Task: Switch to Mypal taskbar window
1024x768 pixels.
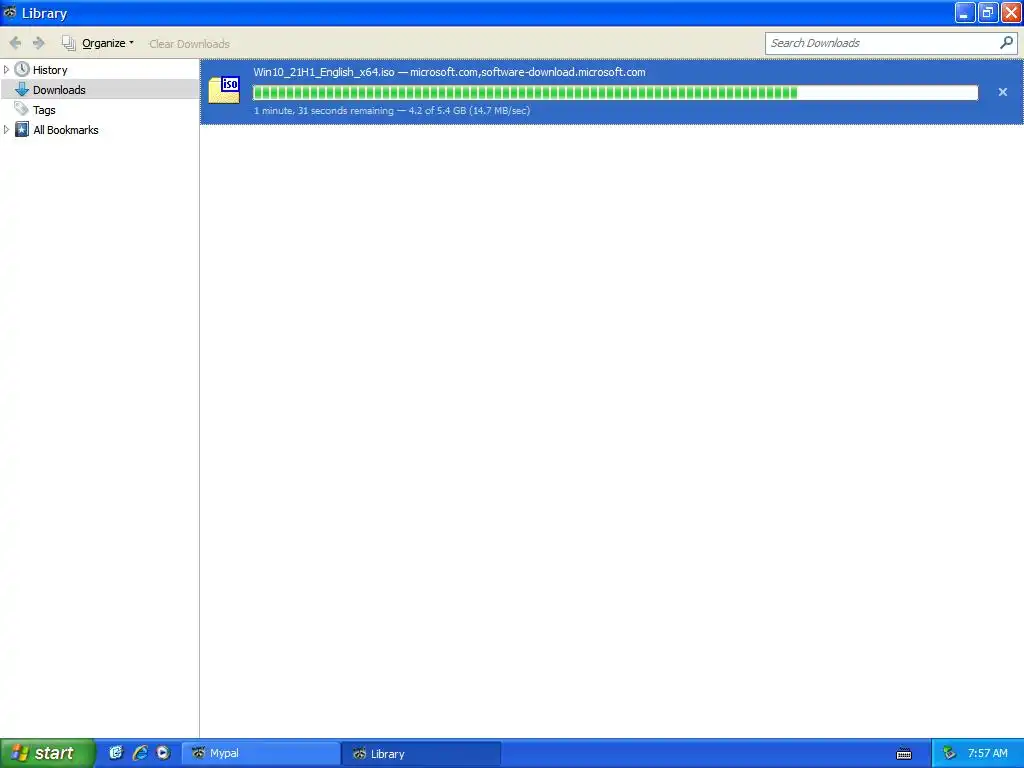Action: coord(261,753)
